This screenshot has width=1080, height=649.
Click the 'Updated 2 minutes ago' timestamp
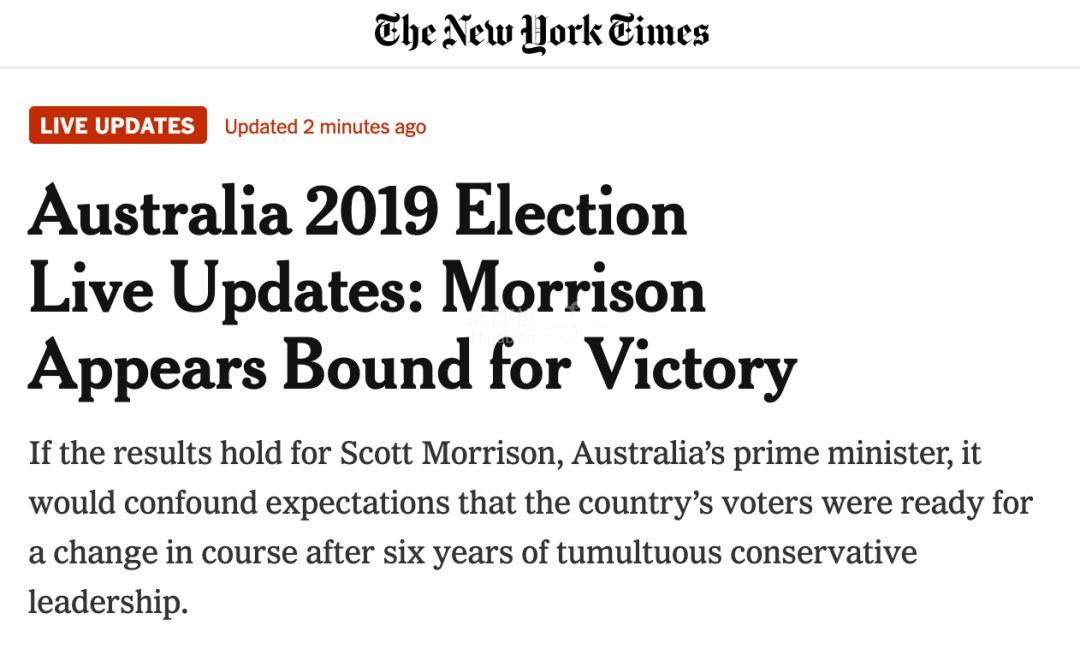tap(325, 127)
